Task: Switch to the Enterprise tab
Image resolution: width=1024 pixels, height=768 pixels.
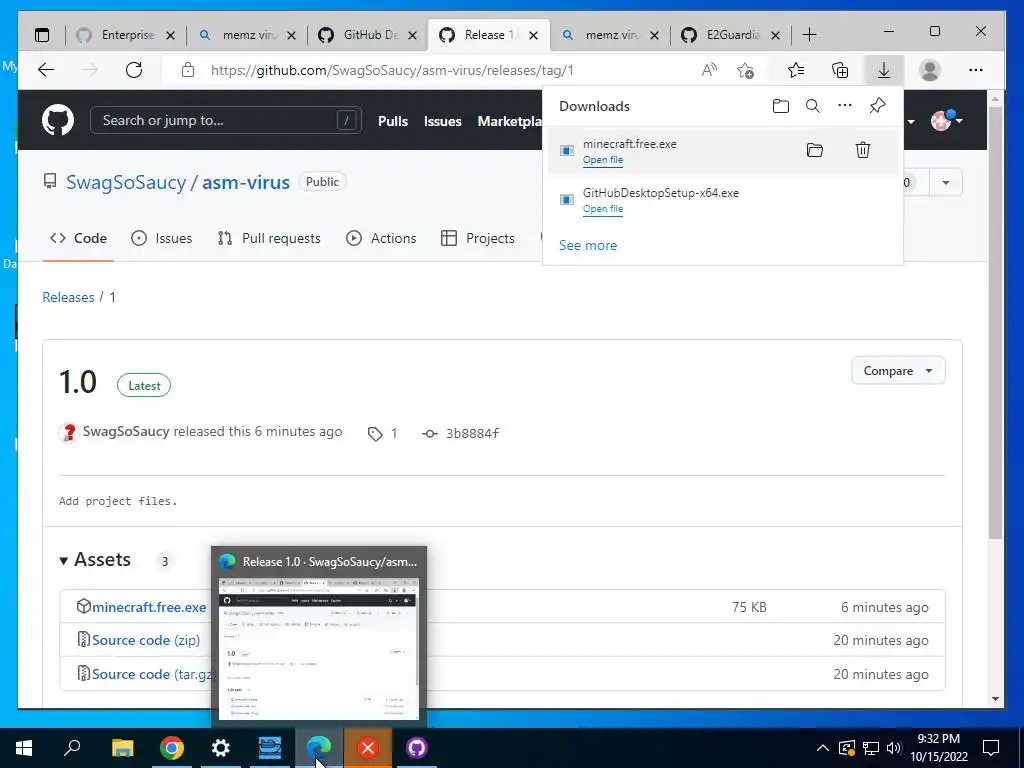Action: point(126,35)
